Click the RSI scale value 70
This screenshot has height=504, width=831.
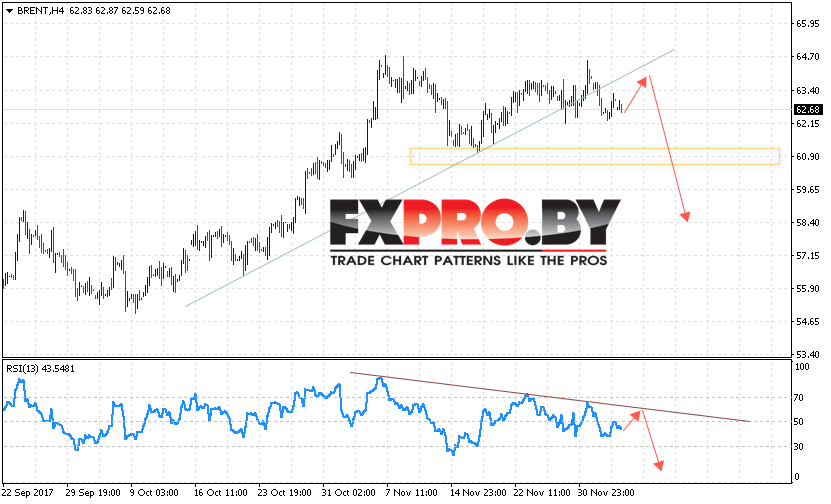point(800,397)
